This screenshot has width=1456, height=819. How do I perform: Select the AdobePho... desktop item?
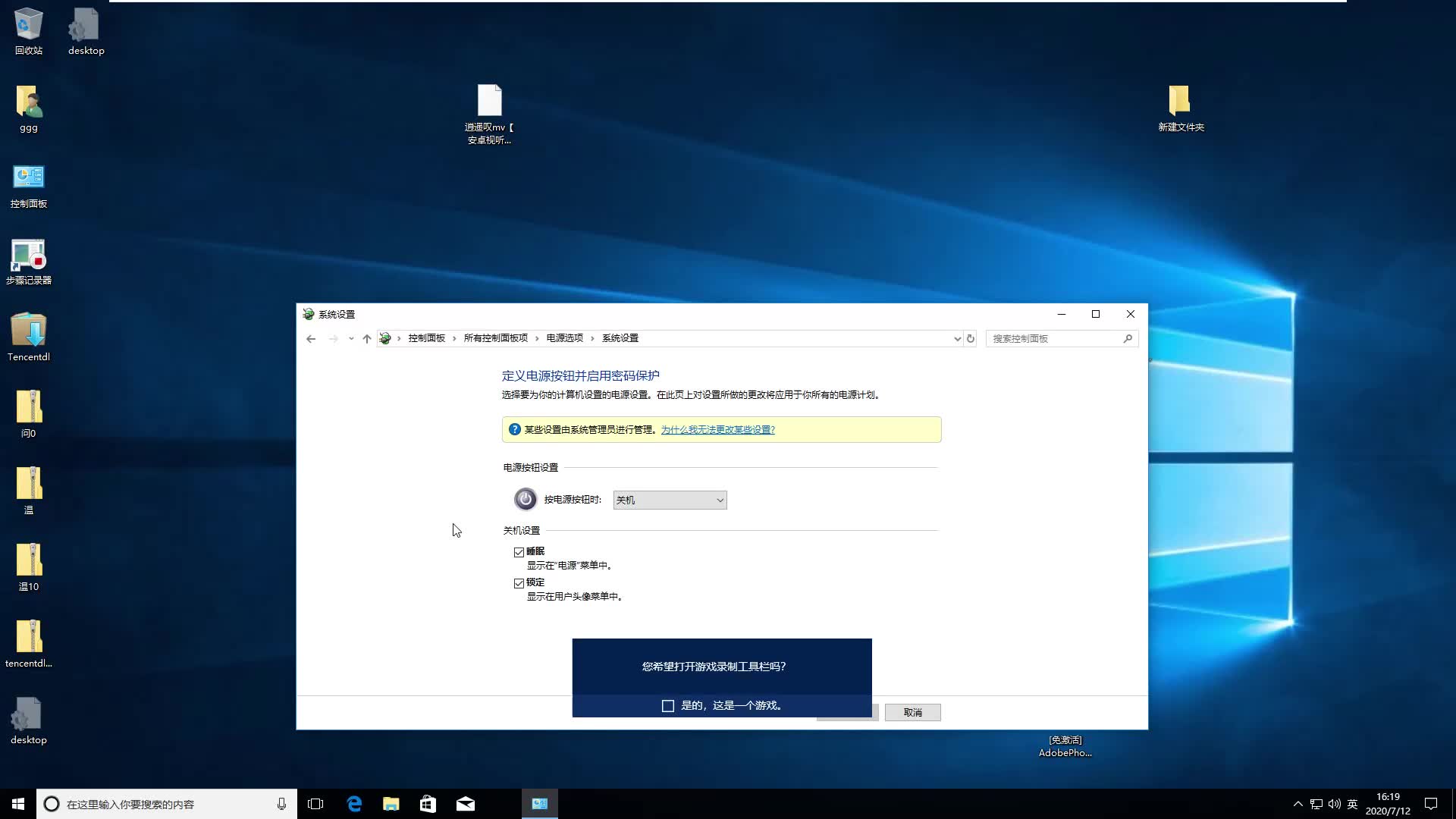click(1065, 746)
